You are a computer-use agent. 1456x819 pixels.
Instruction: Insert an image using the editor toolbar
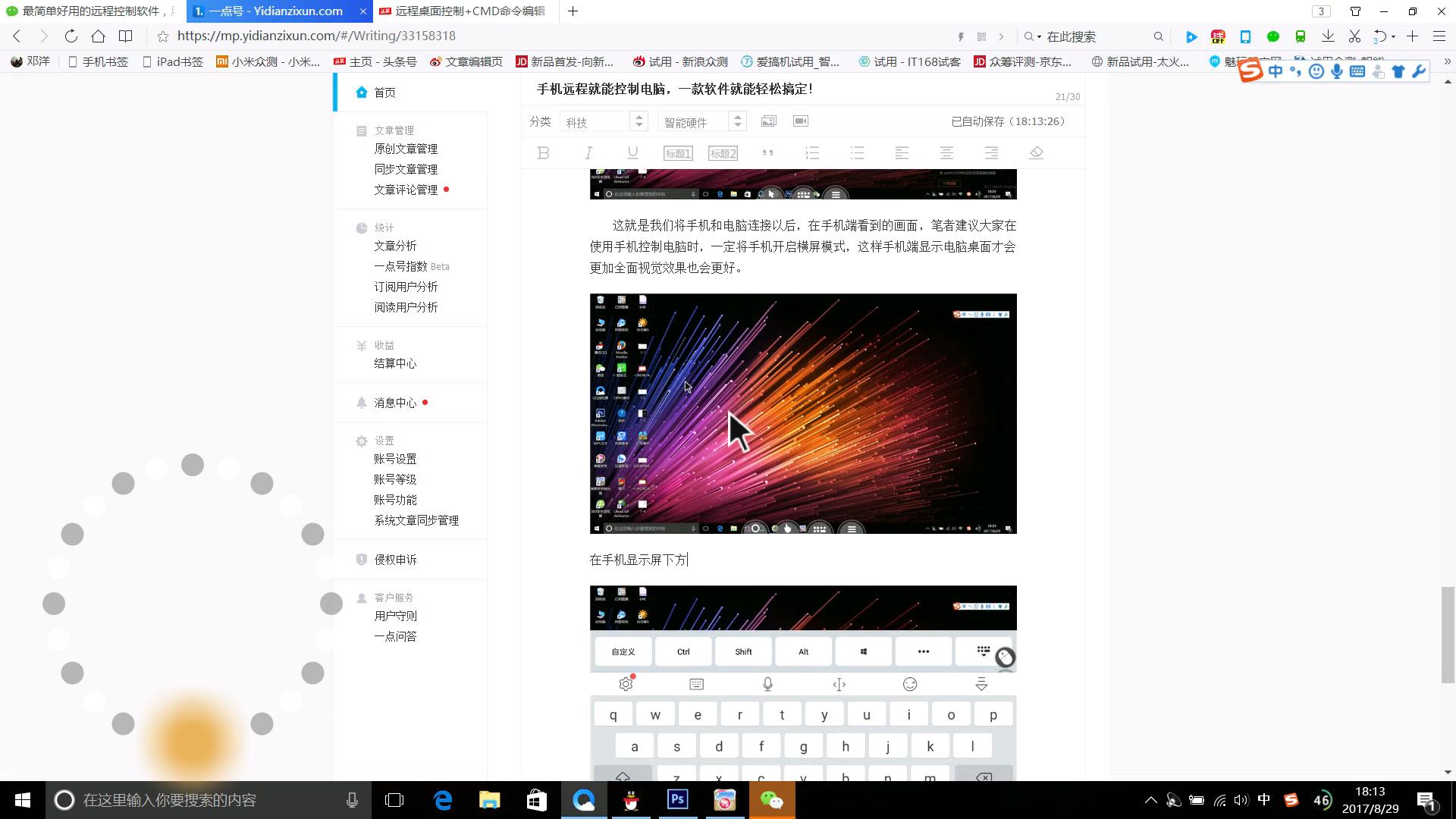tap(769, 121)
